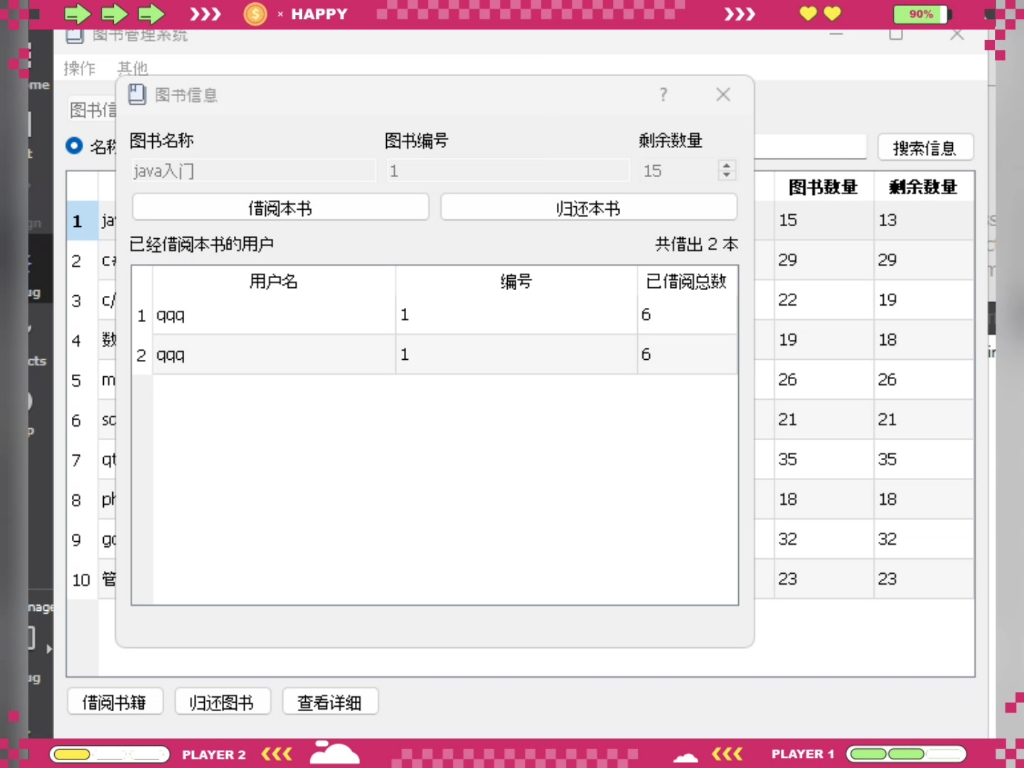Screen dimensions: 1024x768
Task: Click the gold coin icon in top banner
Action: (x=255, y=14)
